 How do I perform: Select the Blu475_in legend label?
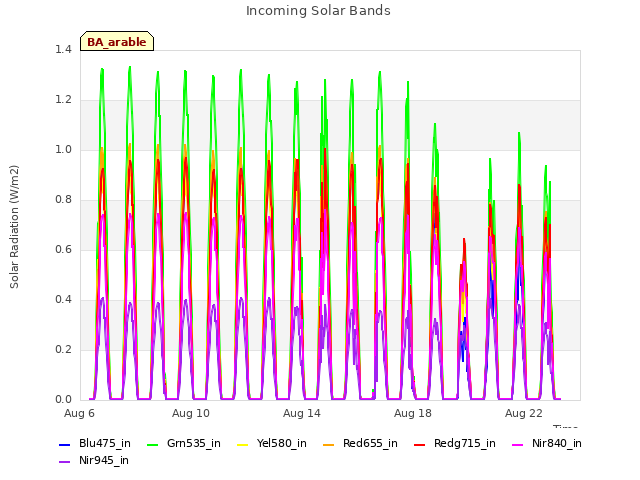point(105,444)
